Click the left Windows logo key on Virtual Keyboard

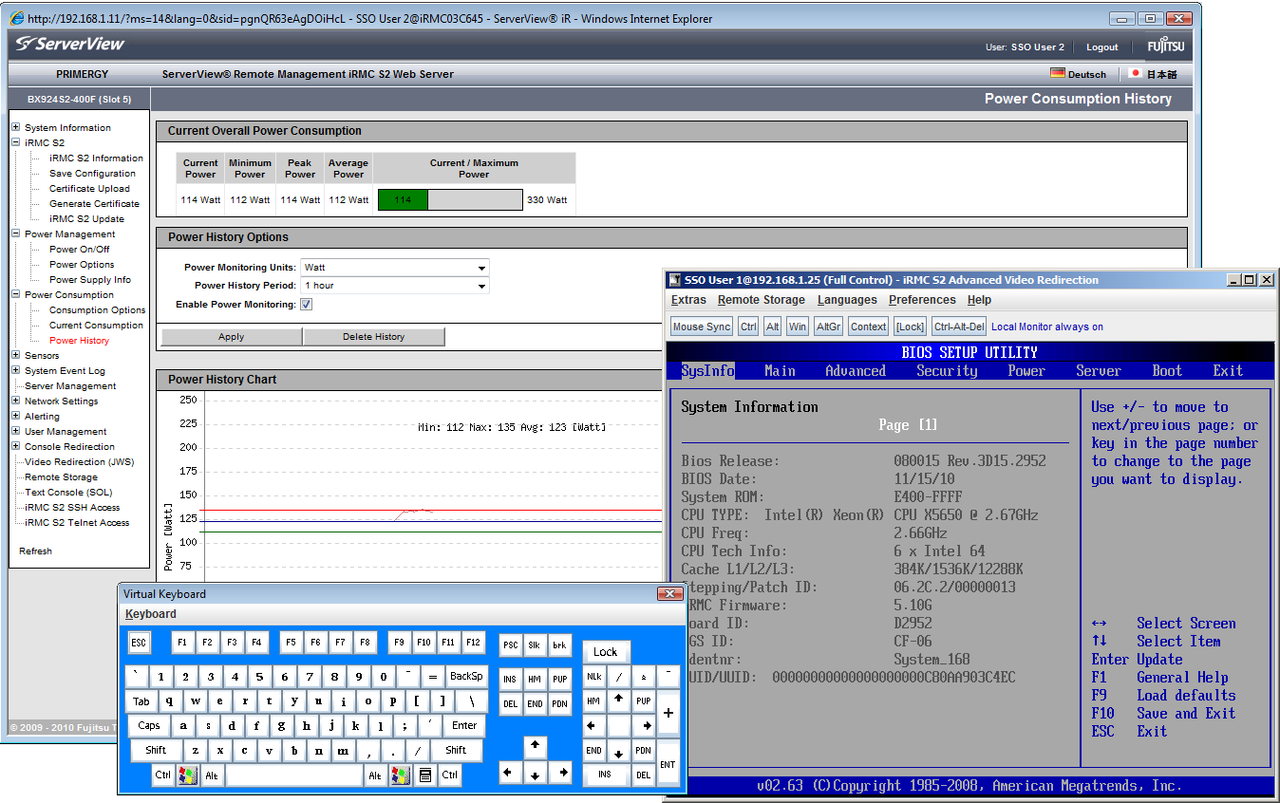(x=187, y=775)
